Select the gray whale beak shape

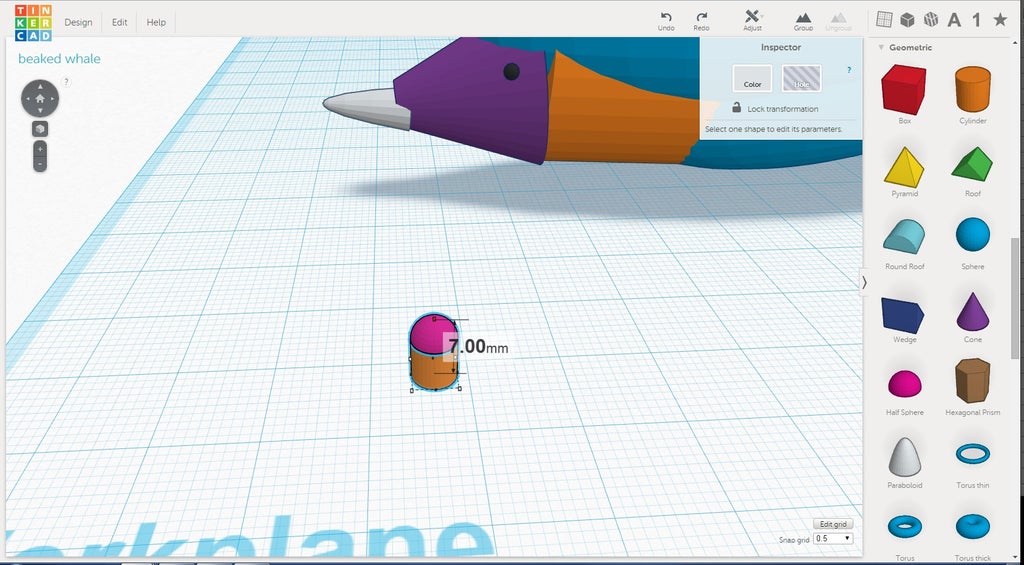(367, 108)
